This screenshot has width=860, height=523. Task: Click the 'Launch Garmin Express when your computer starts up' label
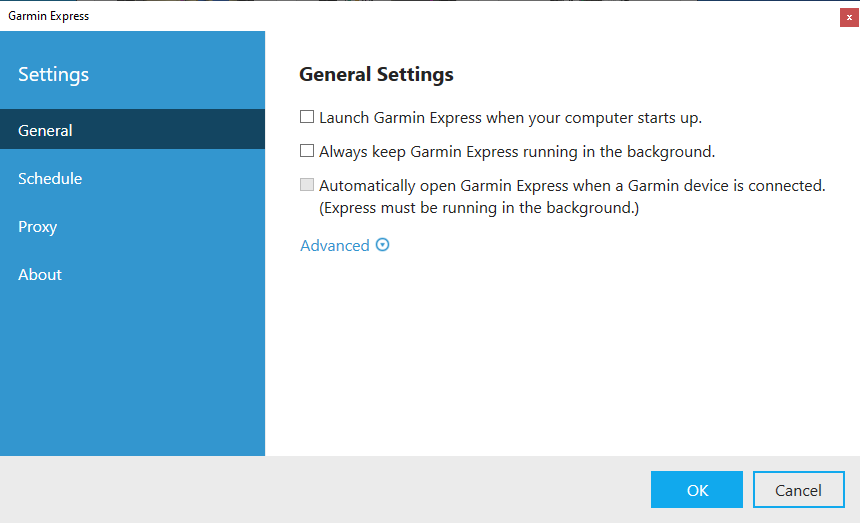pos(511,118)
